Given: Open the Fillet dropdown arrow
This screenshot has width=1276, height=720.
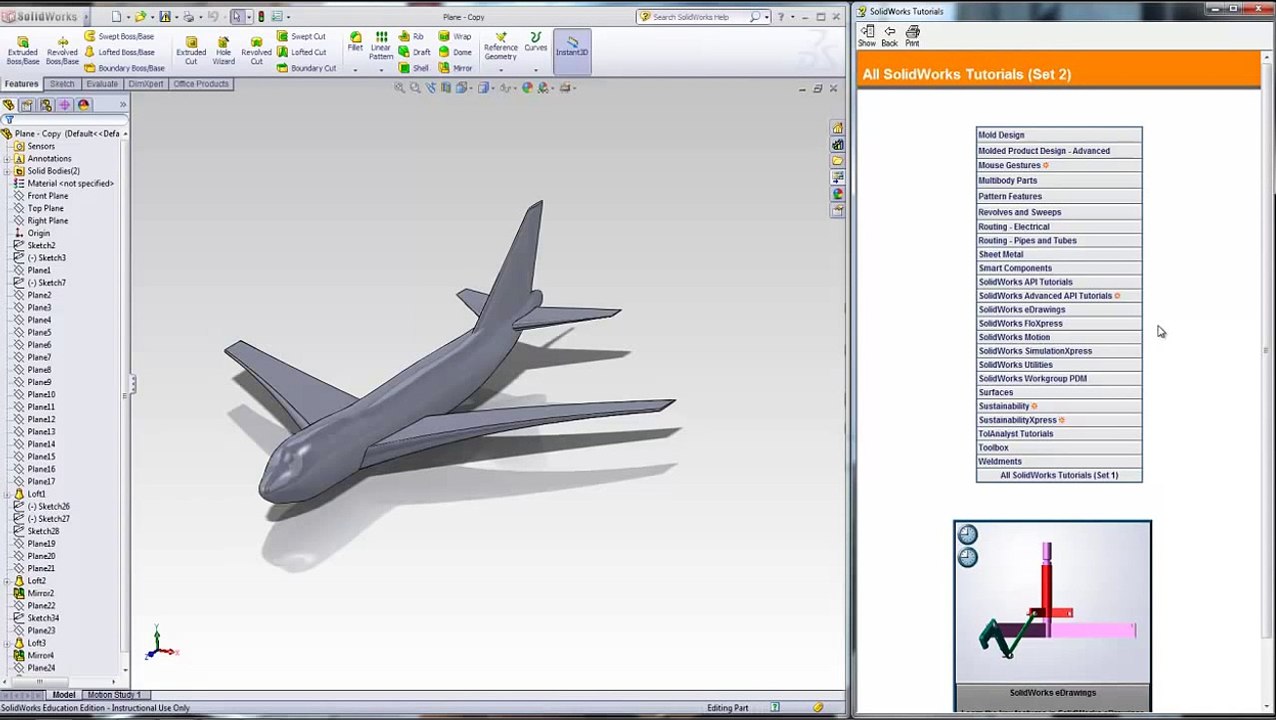Looking at the screenshot, I should (355, 69).
